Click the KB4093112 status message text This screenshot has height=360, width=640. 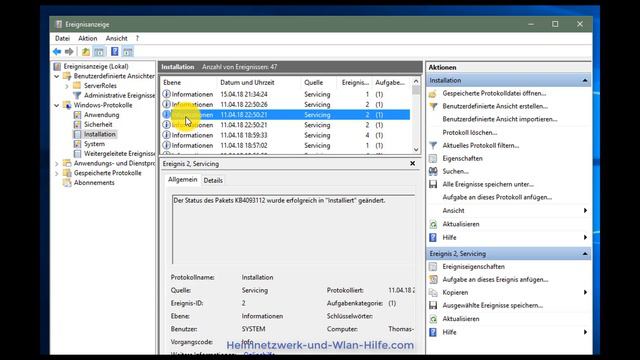point(279,200)
